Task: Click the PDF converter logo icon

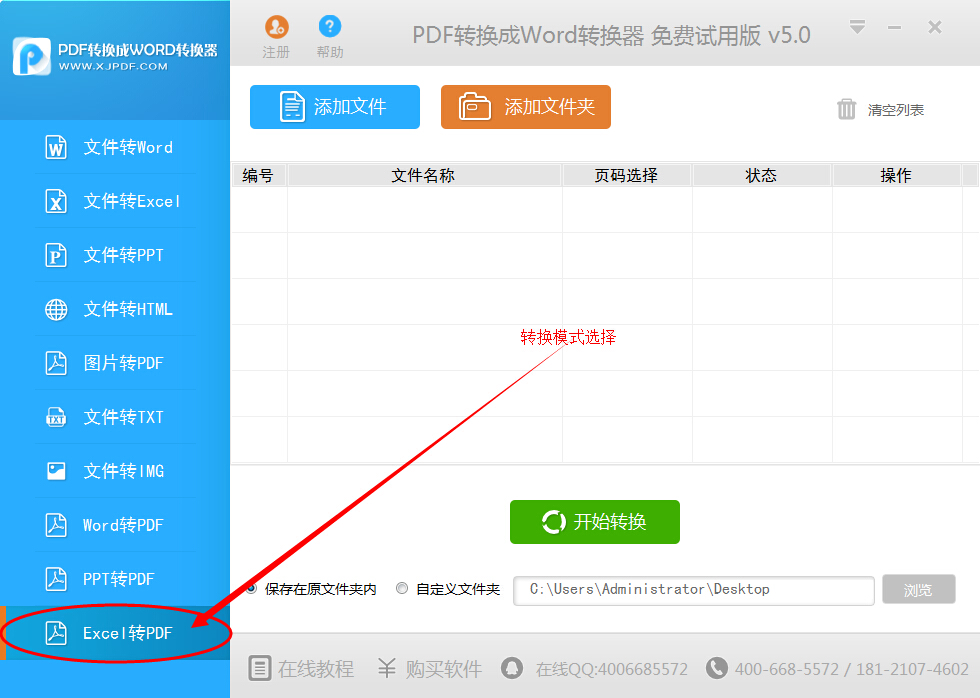Action: pyautogui.click(x=32, y=56)
